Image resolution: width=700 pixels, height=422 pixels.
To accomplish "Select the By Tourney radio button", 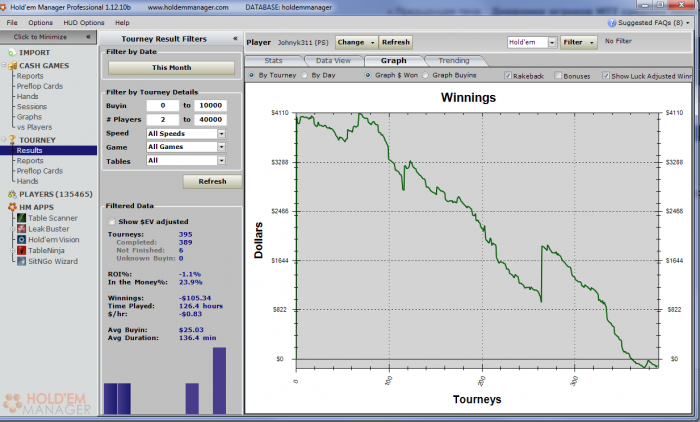I will point(251,75).
